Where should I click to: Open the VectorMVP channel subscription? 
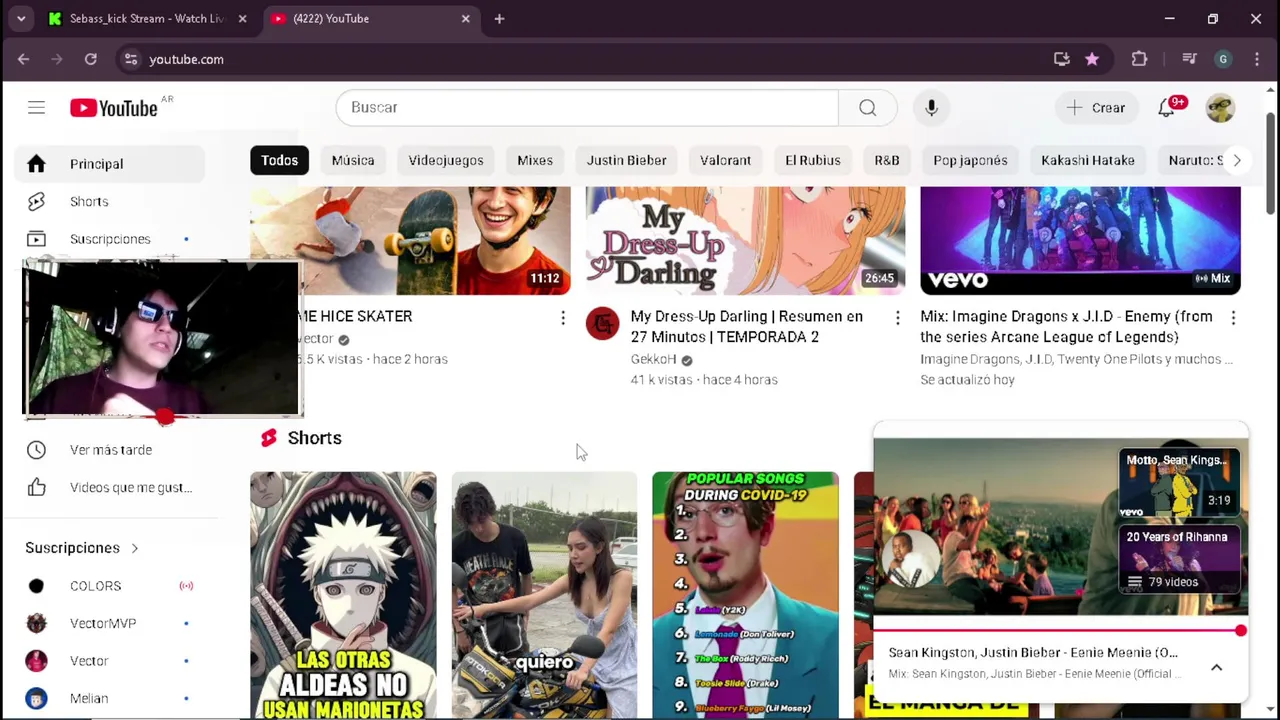pyautogui.click(x=110, y=623)
